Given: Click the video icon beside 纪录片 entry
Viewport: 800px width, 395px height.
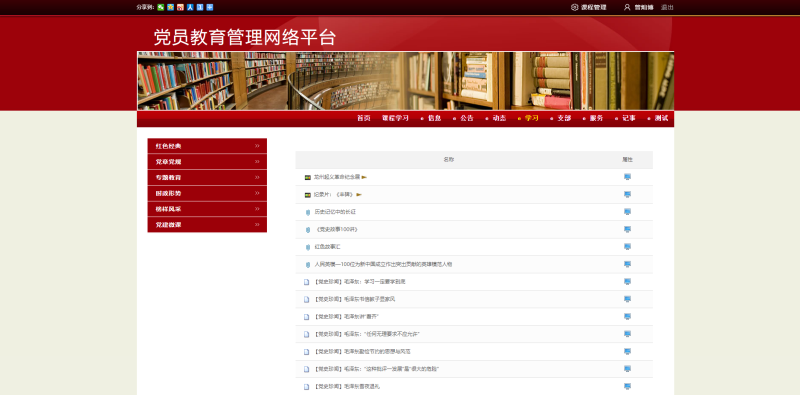Looking at the screenshot, I should [x=308, y=195].
